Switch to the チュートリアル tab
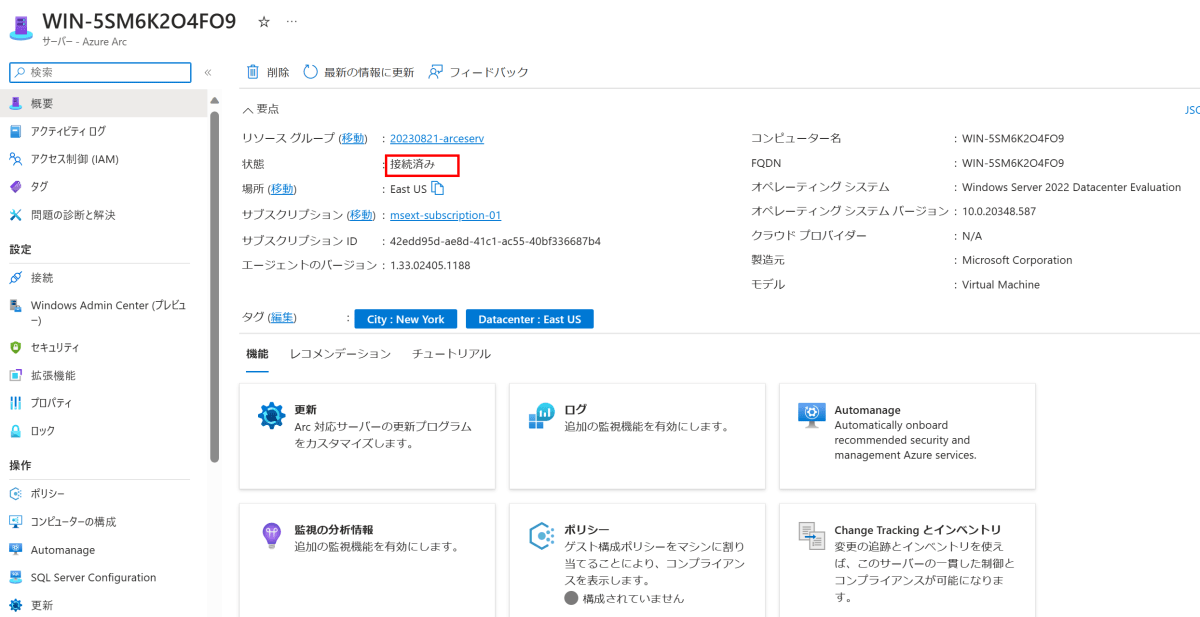The width and height of the screenshot is (1200, 617). pyautogui.click(x=451, y=354)
